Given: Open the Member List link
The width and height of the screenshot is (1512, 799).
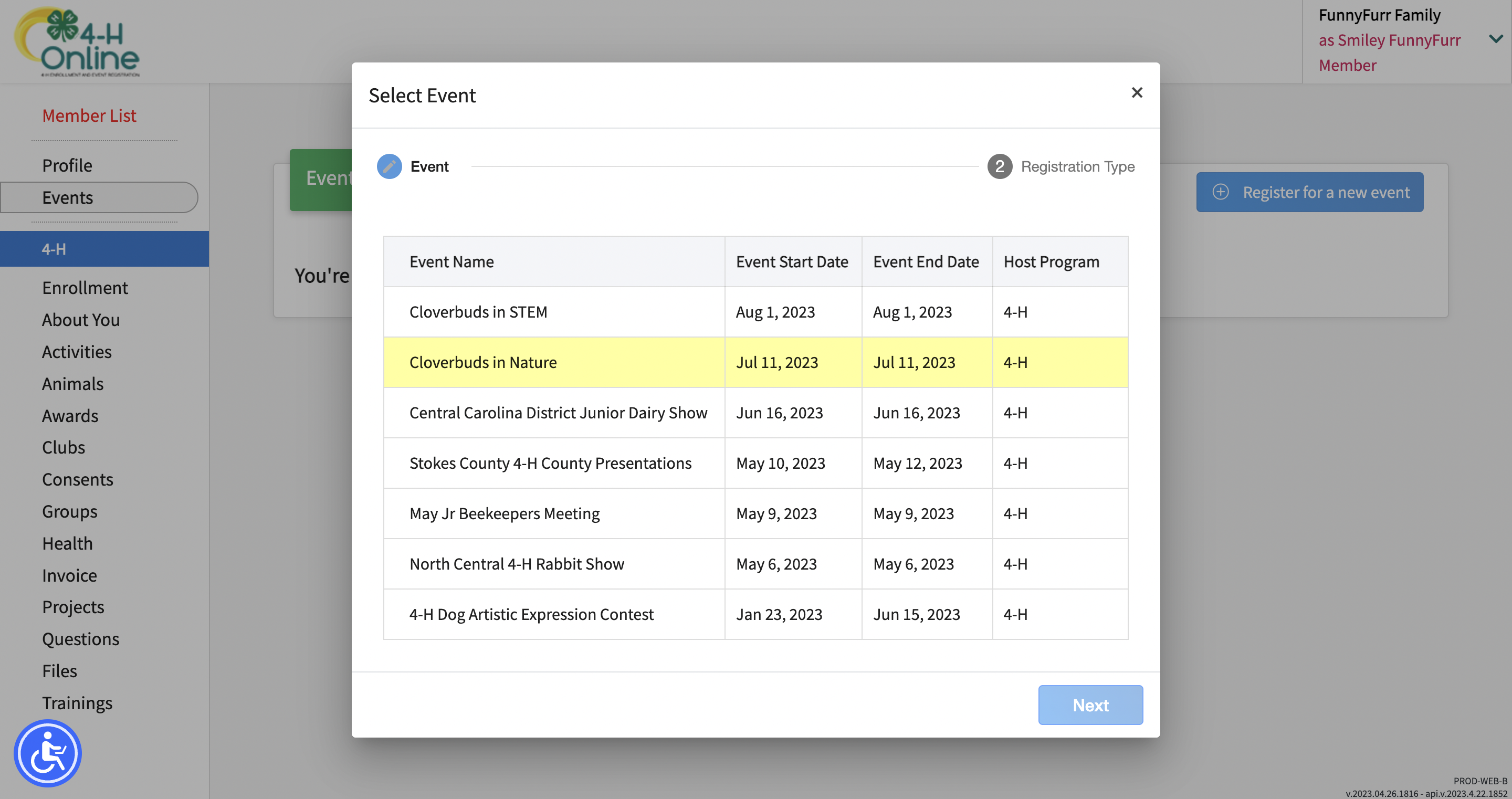Looking at the screenshot, I should (89, 115).
